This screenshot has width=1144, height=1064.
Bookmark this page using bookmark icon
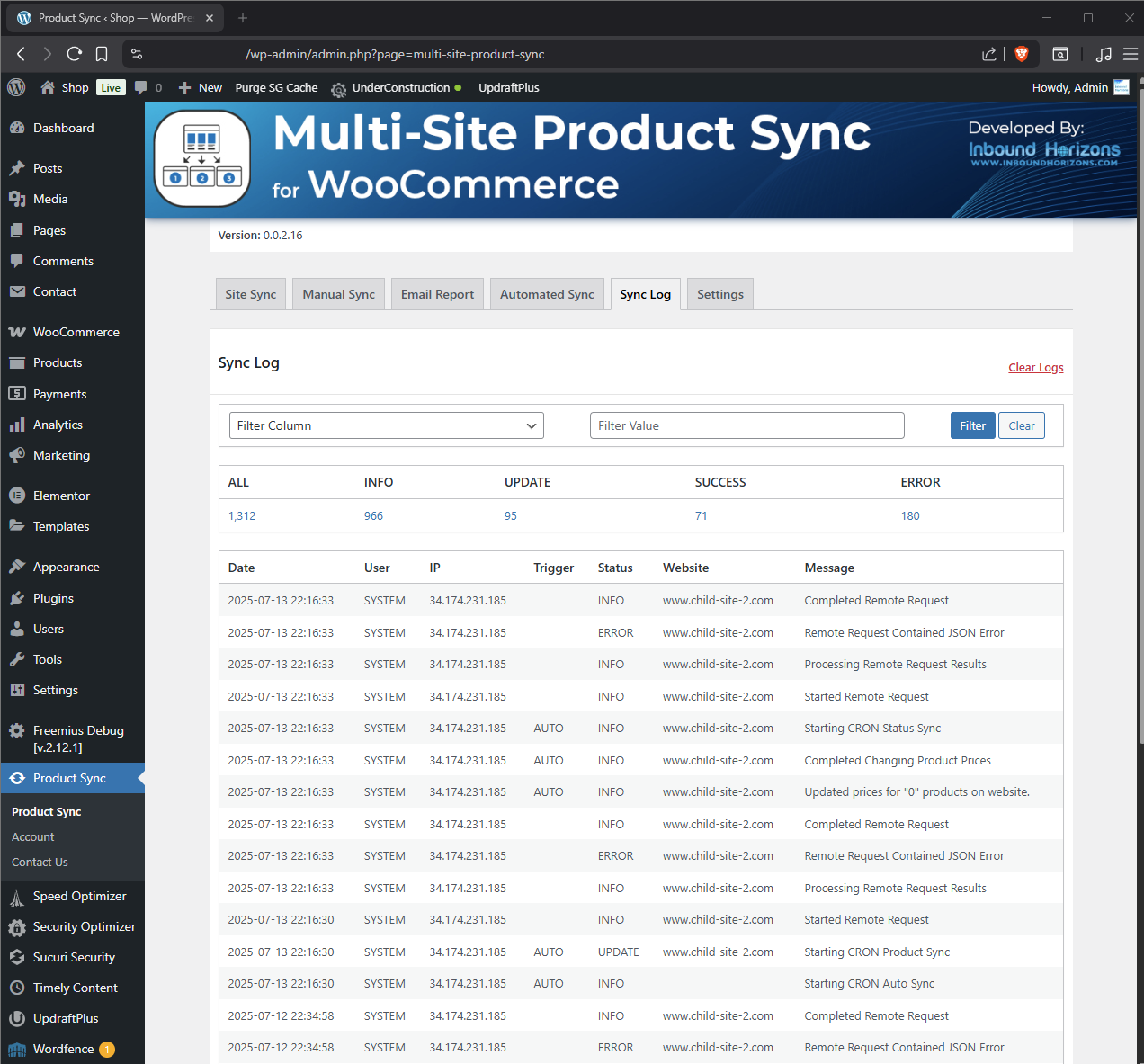point(102,54)
